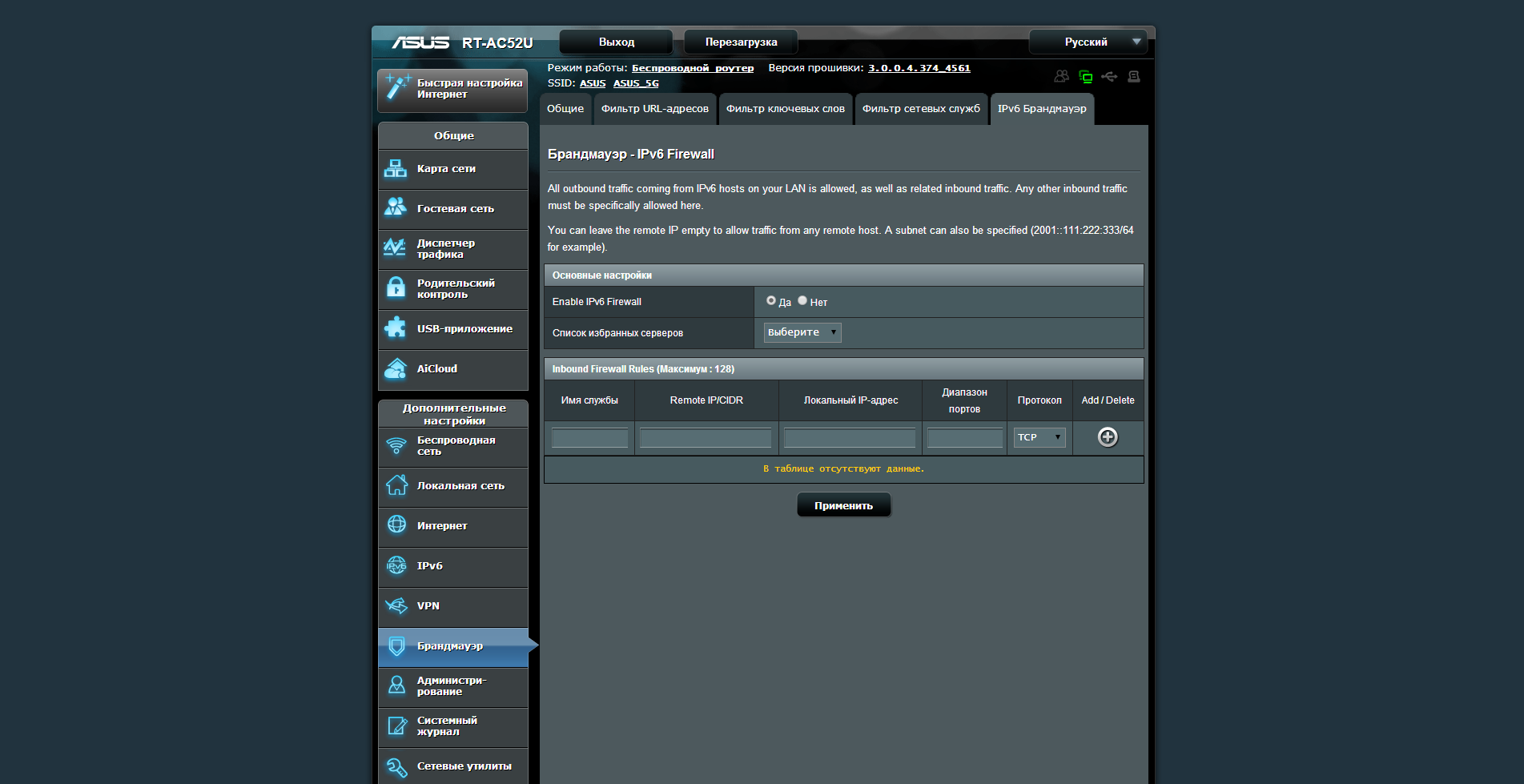Click the Quick Internet Setup wand icon
Viewport: 1524px width, 784px height.
click(397, 87)
